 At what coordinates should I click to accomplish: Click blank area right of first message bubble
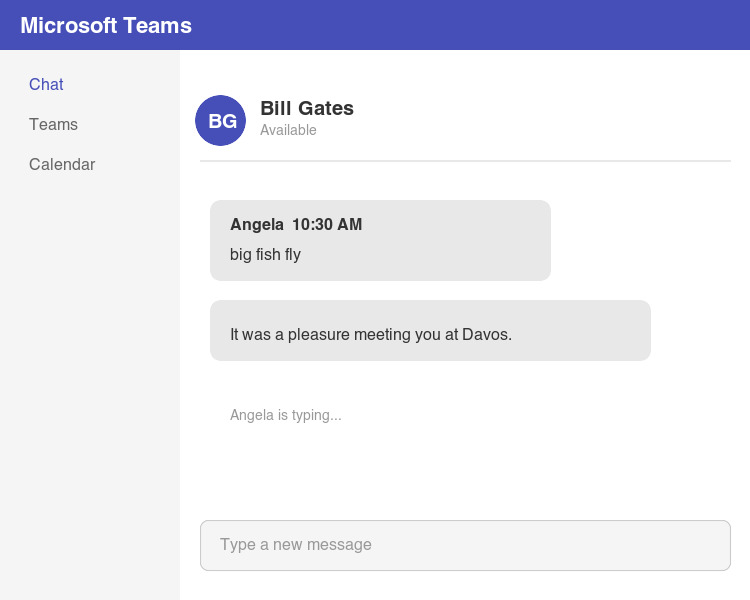tap(640, 240)
